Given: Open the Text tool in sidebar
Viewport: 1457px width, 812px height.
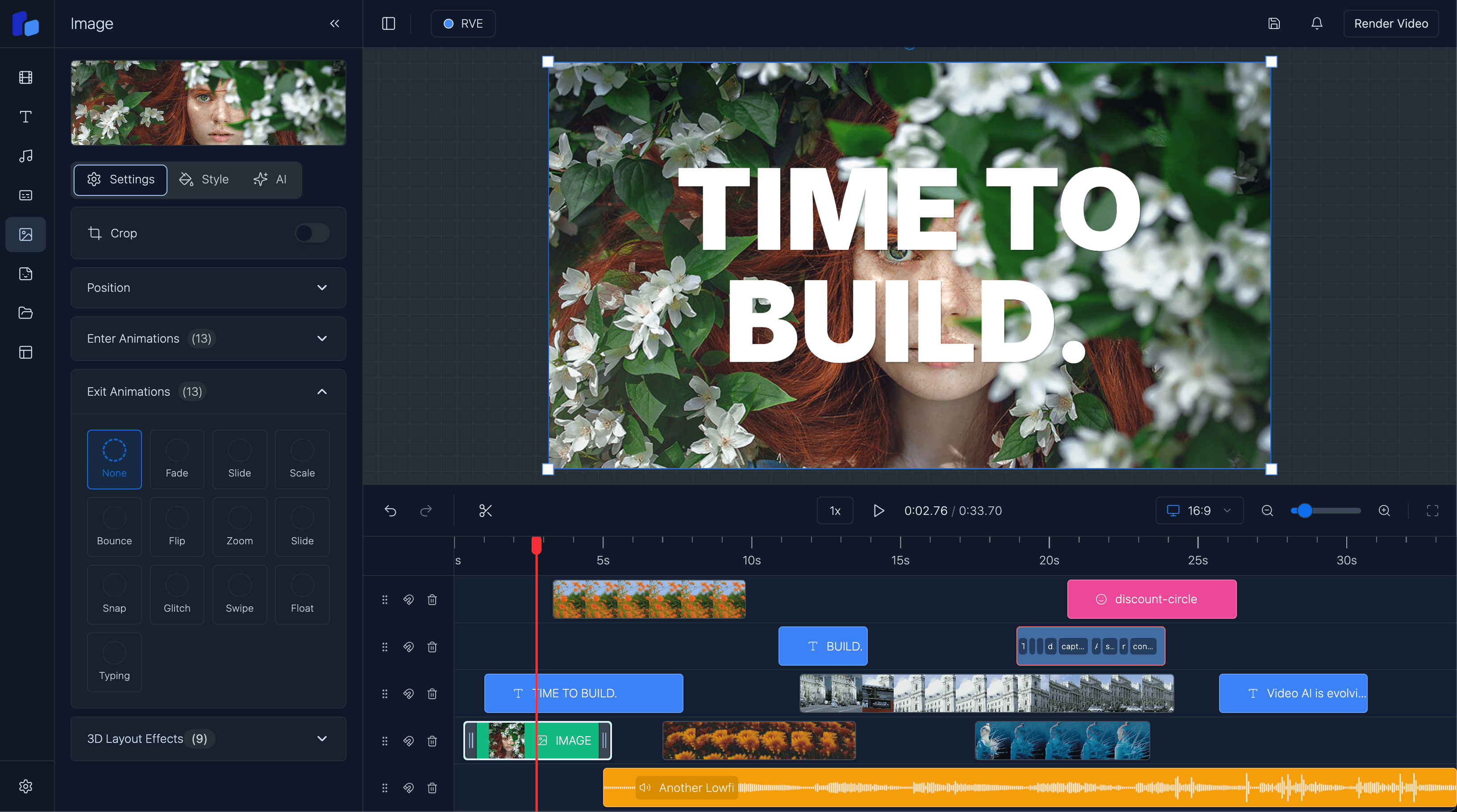Looking at the screenshot, I should tap(25, 116).
